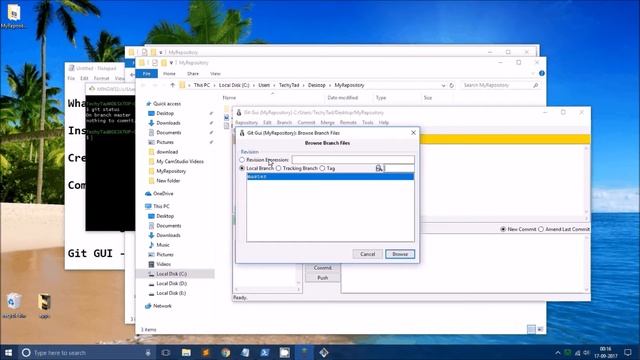Select Local Disk (D:) in sidebar
Image resolution: width=640 pixels, height=360 pixels.
(x=171, y=284)
